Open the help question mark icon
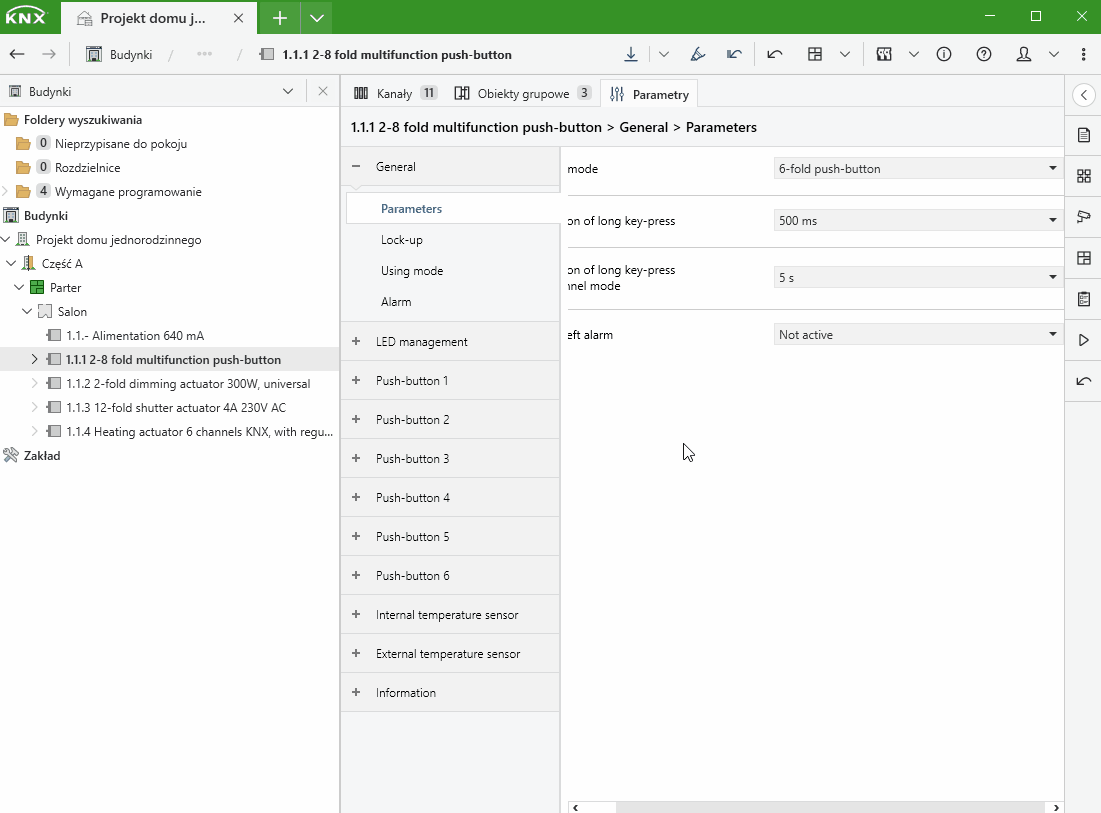The width and height of the screenshot is (1101, 813). [x=984, y=55]
